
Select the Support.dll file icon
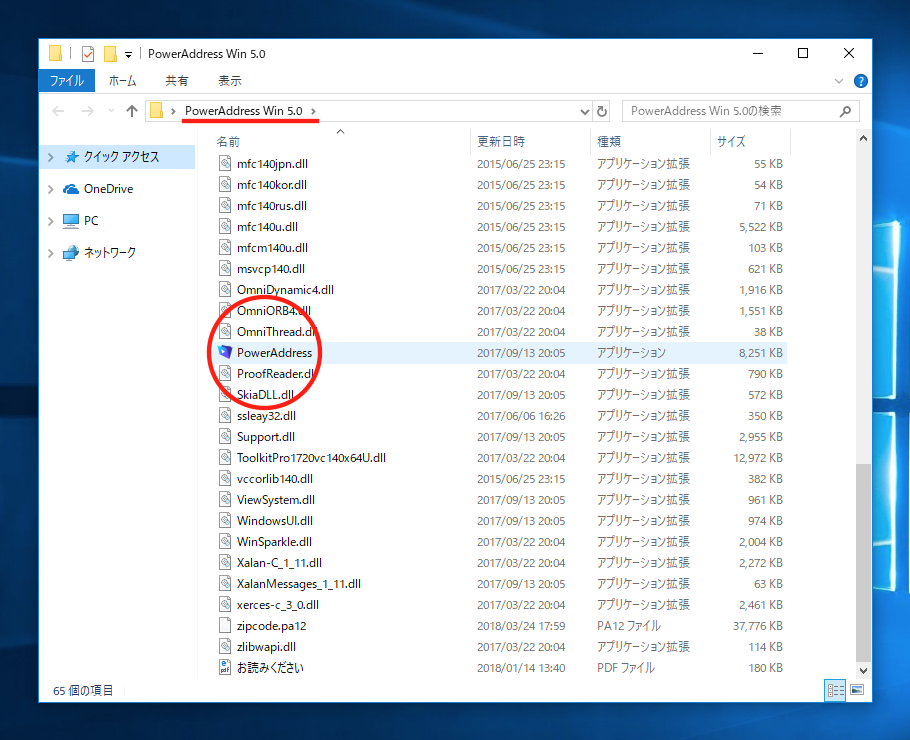click(x=225, y=436)
